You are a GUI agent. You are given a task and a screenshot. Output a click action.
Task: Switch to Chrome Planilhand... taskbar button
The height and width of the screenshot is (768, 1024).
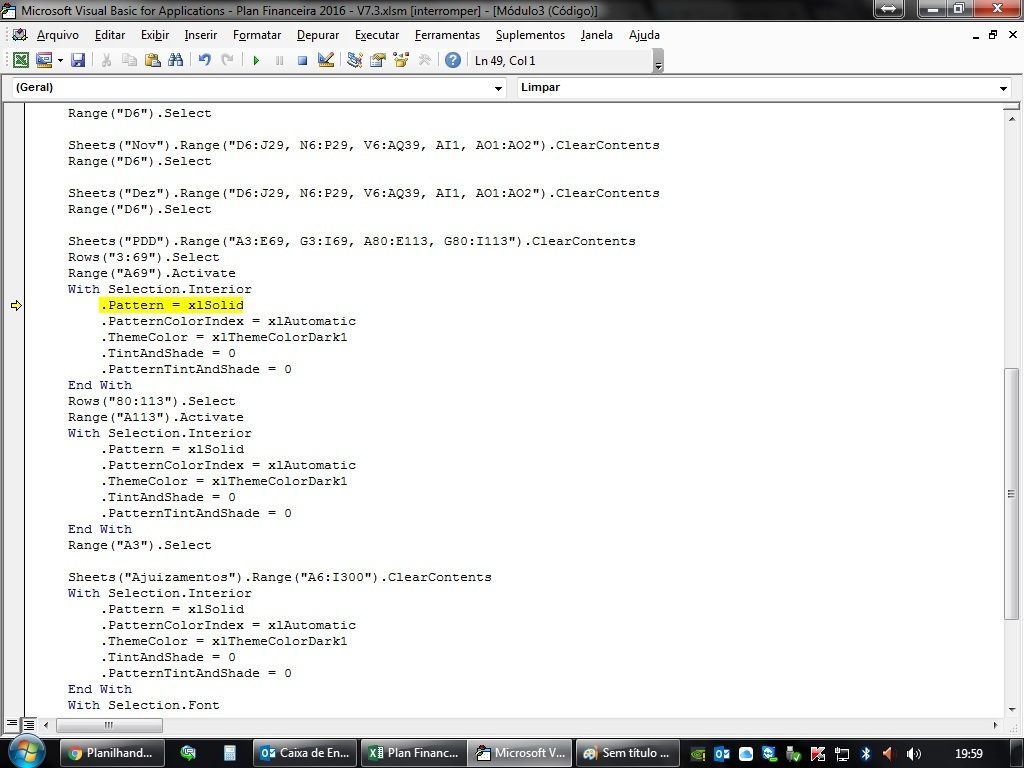click(x=112, y=753)
